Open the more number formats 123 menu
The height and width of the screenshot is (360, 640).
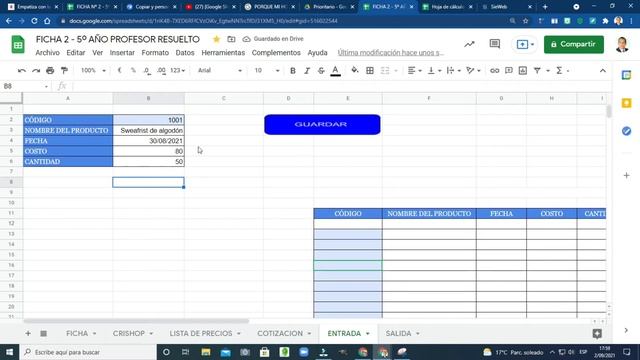[178, 71]
